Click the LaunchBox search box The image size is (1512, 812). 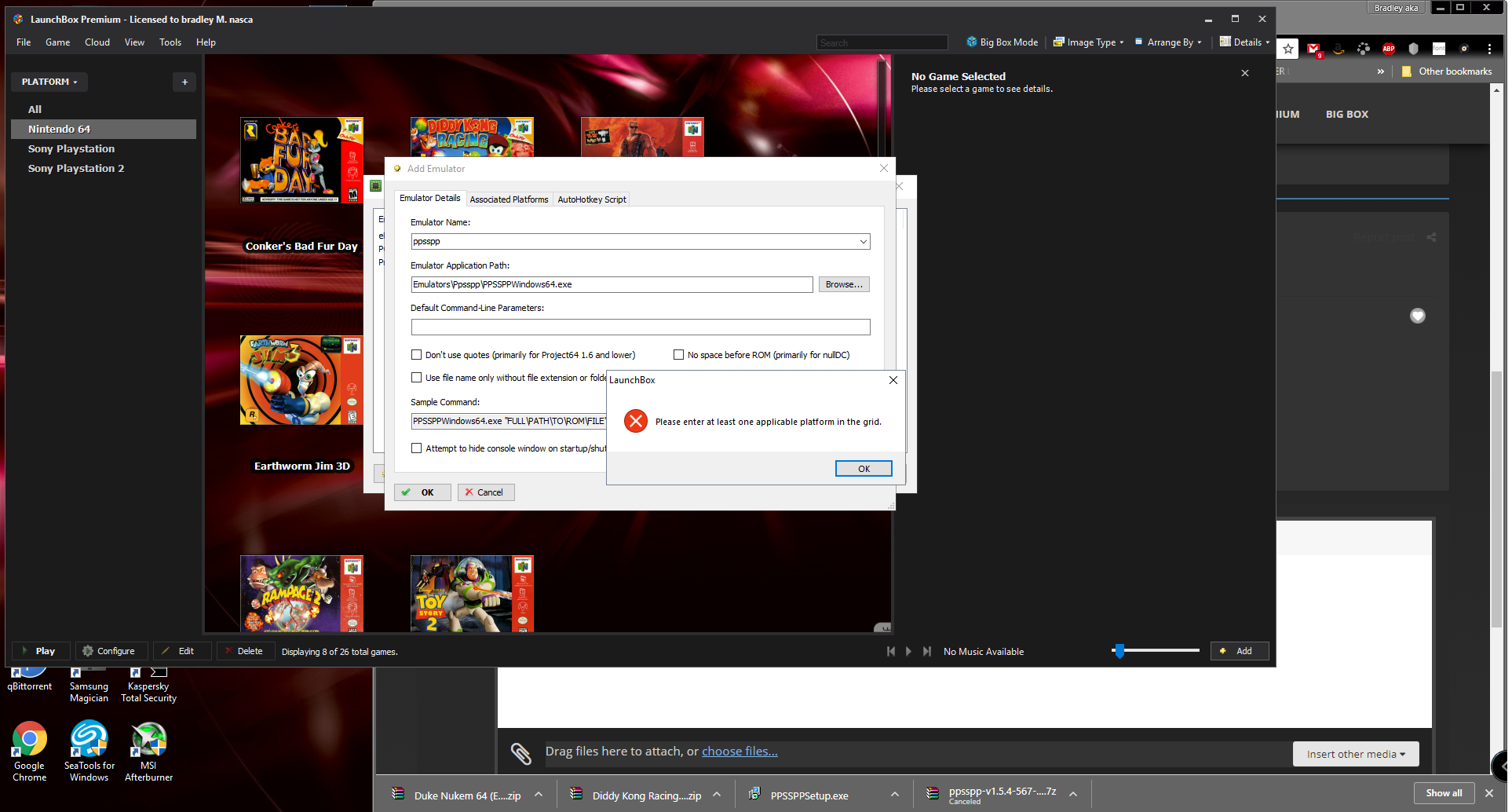coord(884,43)
